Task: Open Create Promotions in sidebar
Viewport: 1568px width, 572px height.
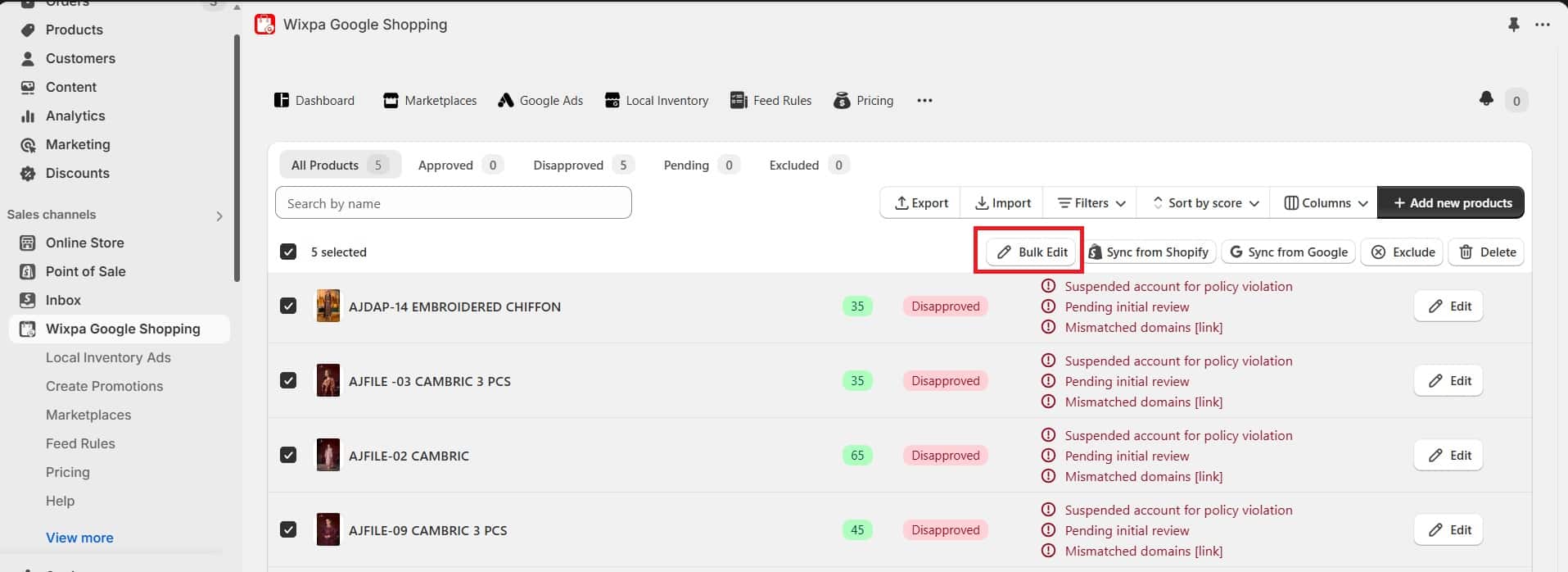Action: click(x=104, y=386)
